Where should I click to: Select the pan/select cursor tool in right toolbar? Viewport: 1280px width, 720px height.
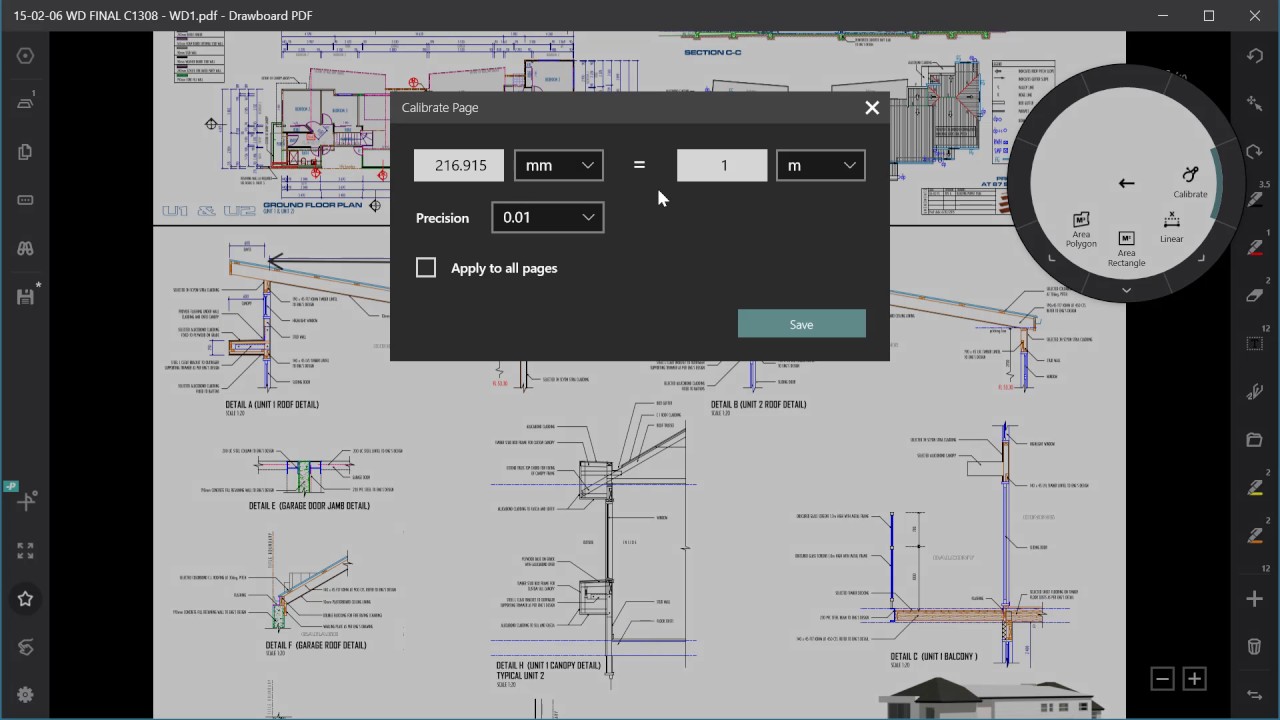point(1255,103)
